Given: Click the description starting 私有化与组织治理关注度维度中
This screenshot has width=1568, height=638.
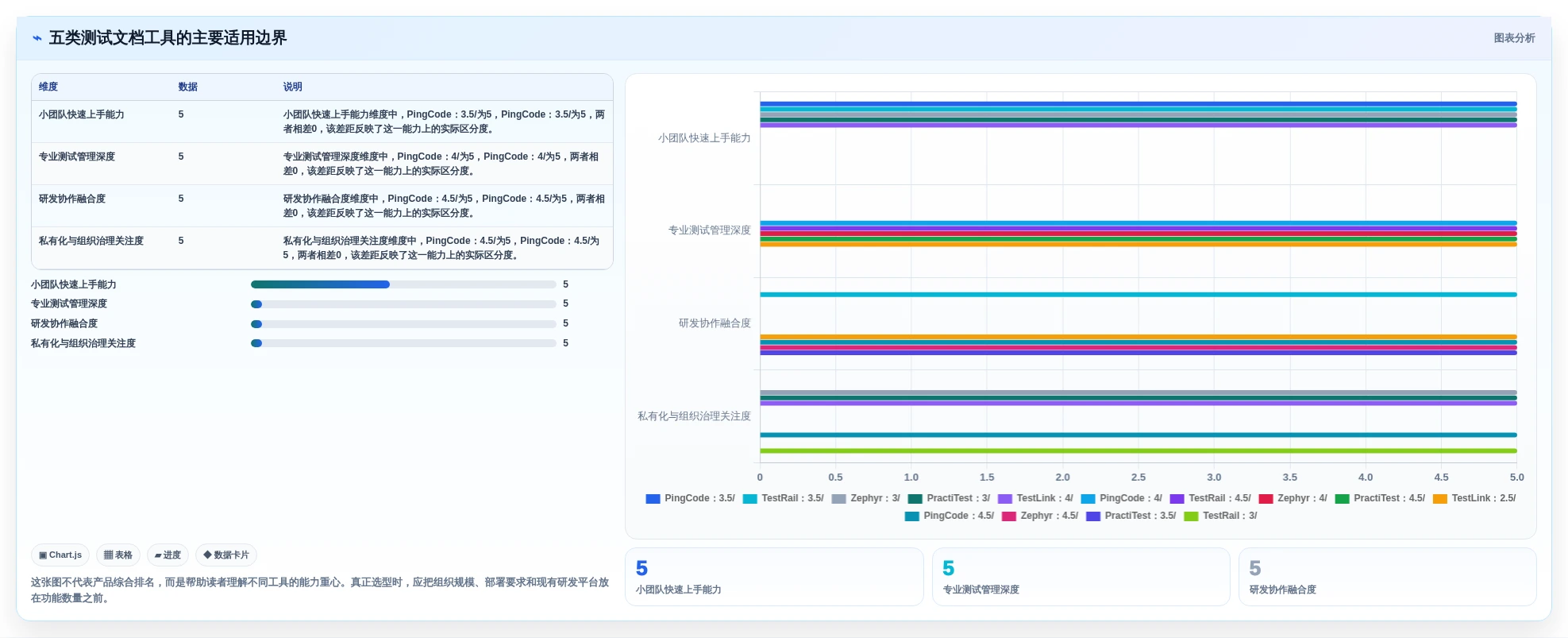Looking at the screenshot, I should click(441, 248).
